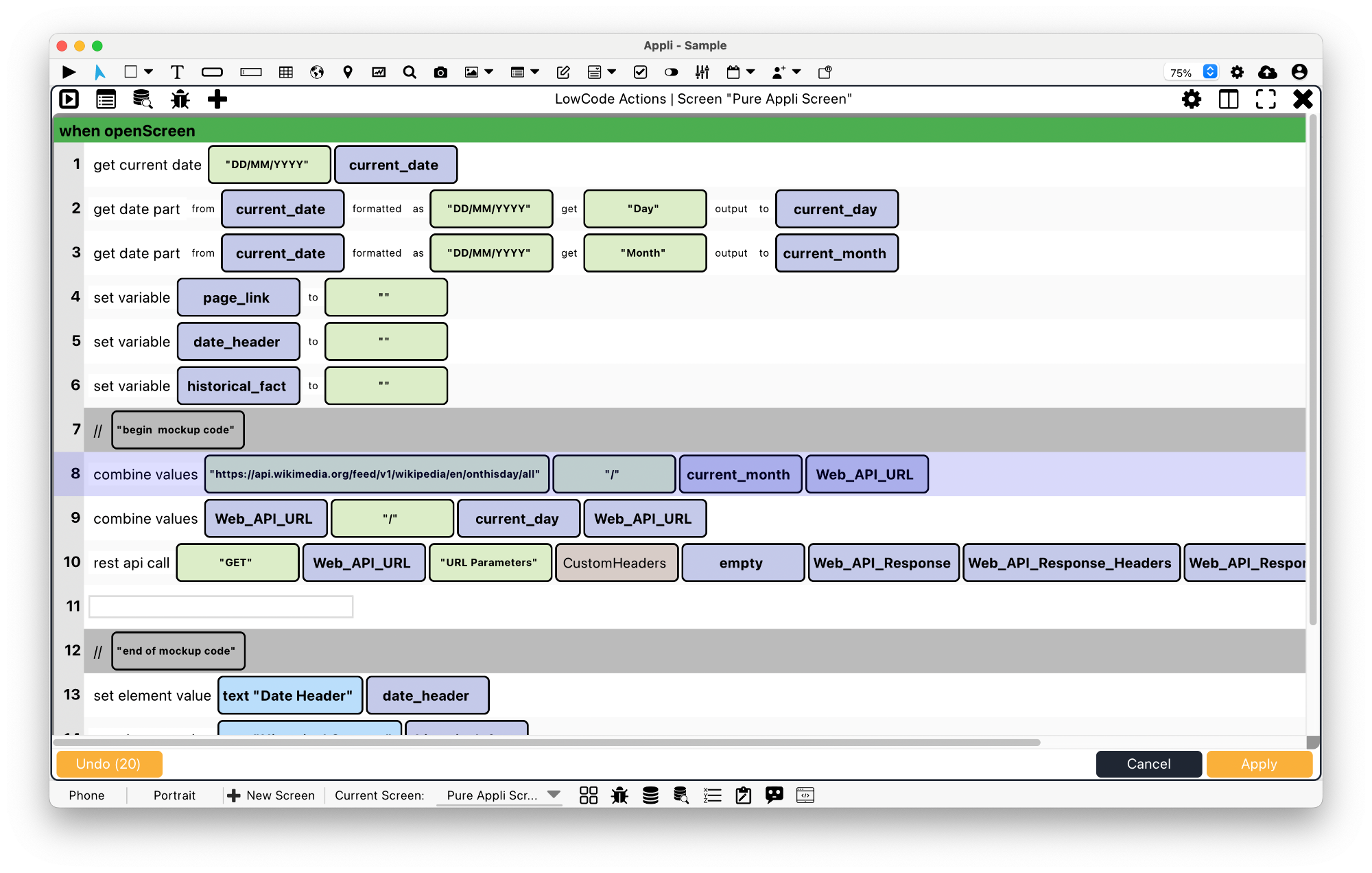This screenshot has width=1372, height=873.
Task: Add a new action with the plus icon
Action: pos(217,100)
